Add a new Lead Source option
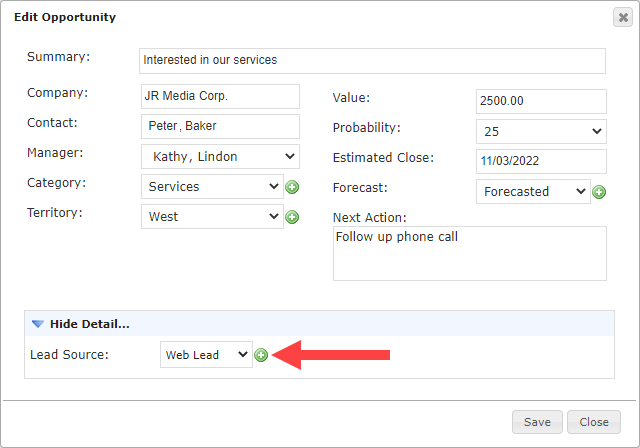 (x=261, y=355)
